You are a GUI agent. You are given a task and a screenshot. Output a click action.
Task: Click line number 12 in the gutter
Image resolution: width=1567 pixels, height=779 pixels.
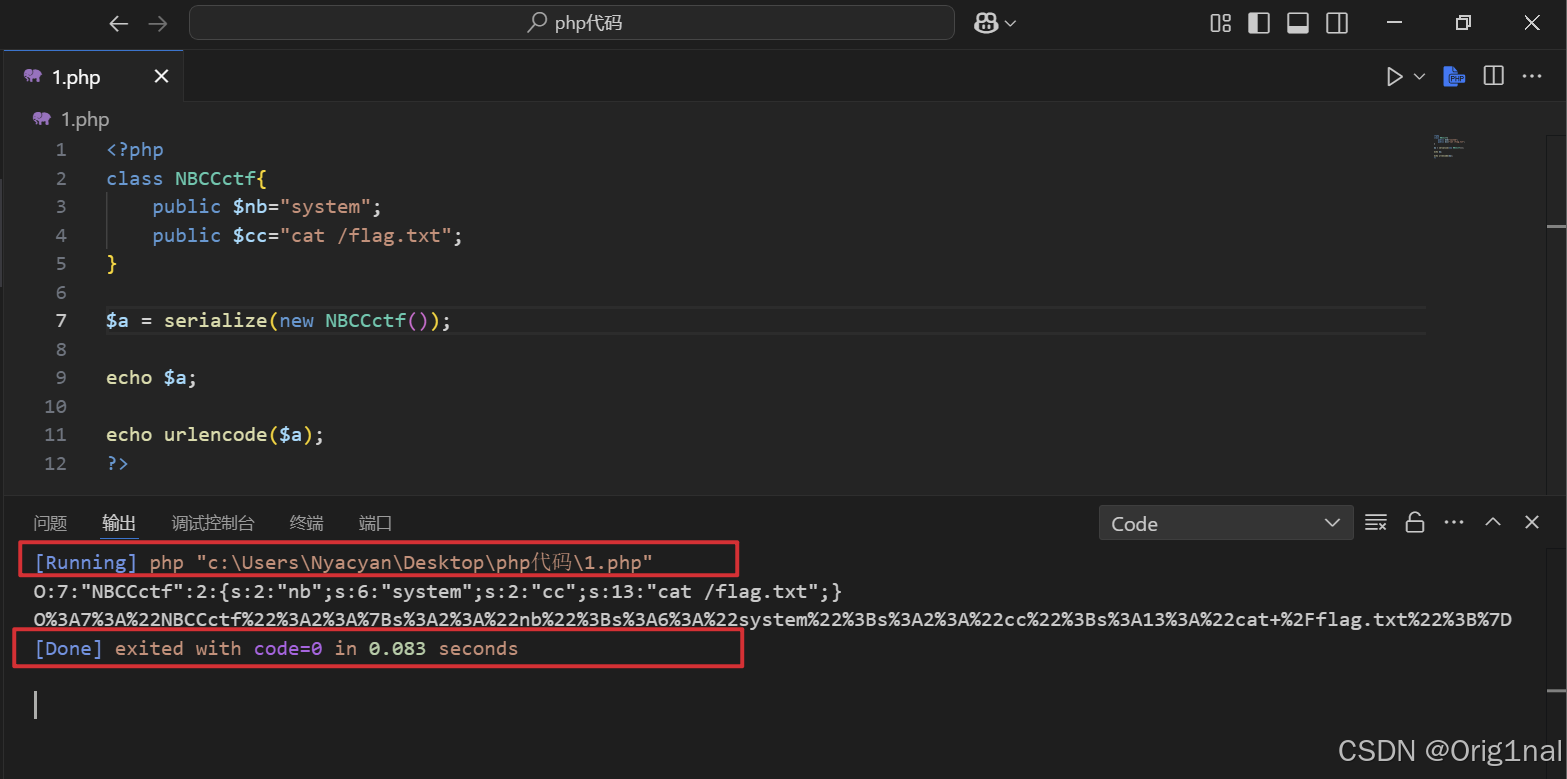pos(57,464)
